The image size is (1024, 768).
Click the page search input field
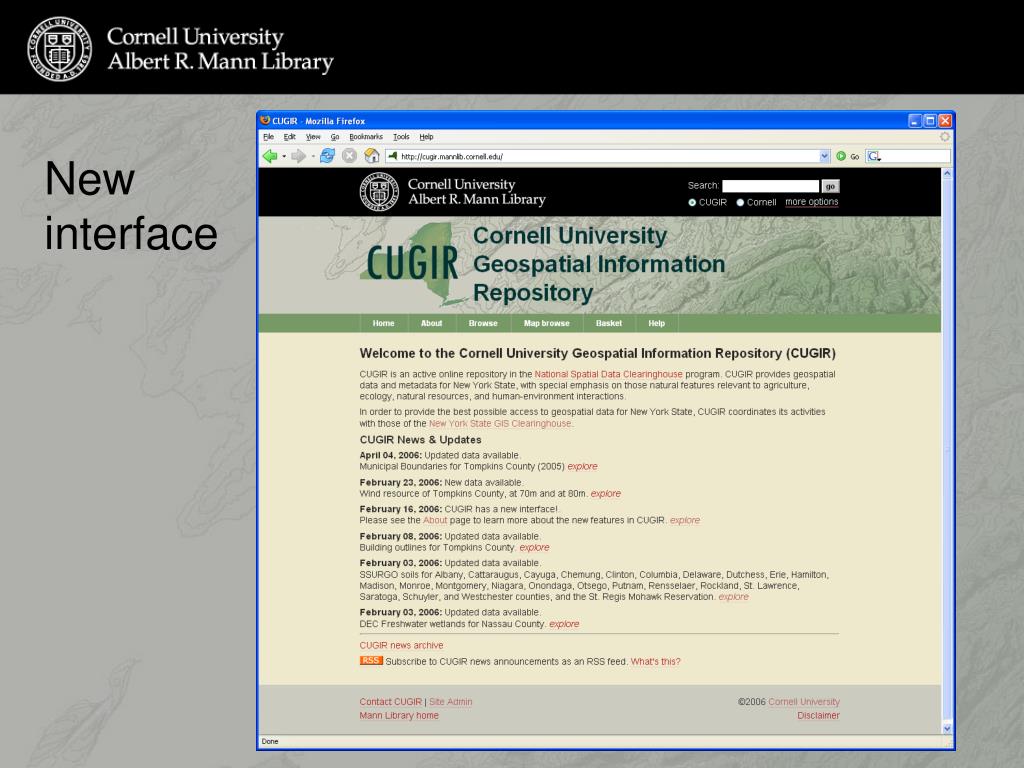(771, 186)
